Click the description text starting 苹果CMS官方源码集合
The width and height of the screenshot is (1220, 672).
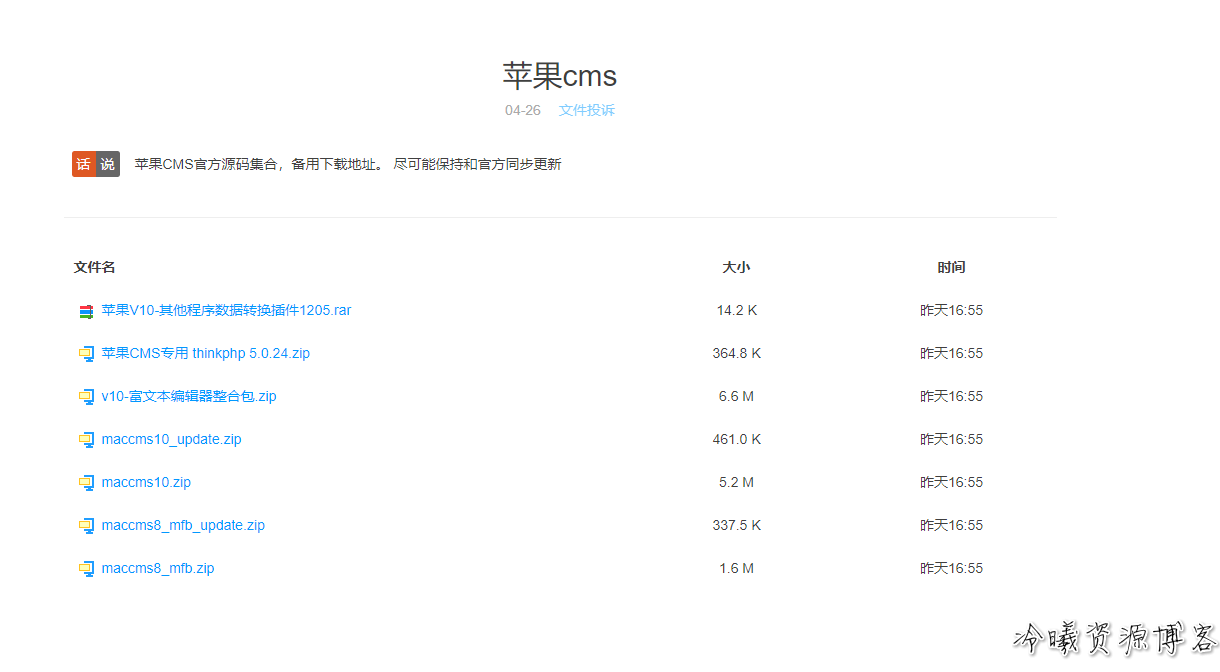(348, 164)
